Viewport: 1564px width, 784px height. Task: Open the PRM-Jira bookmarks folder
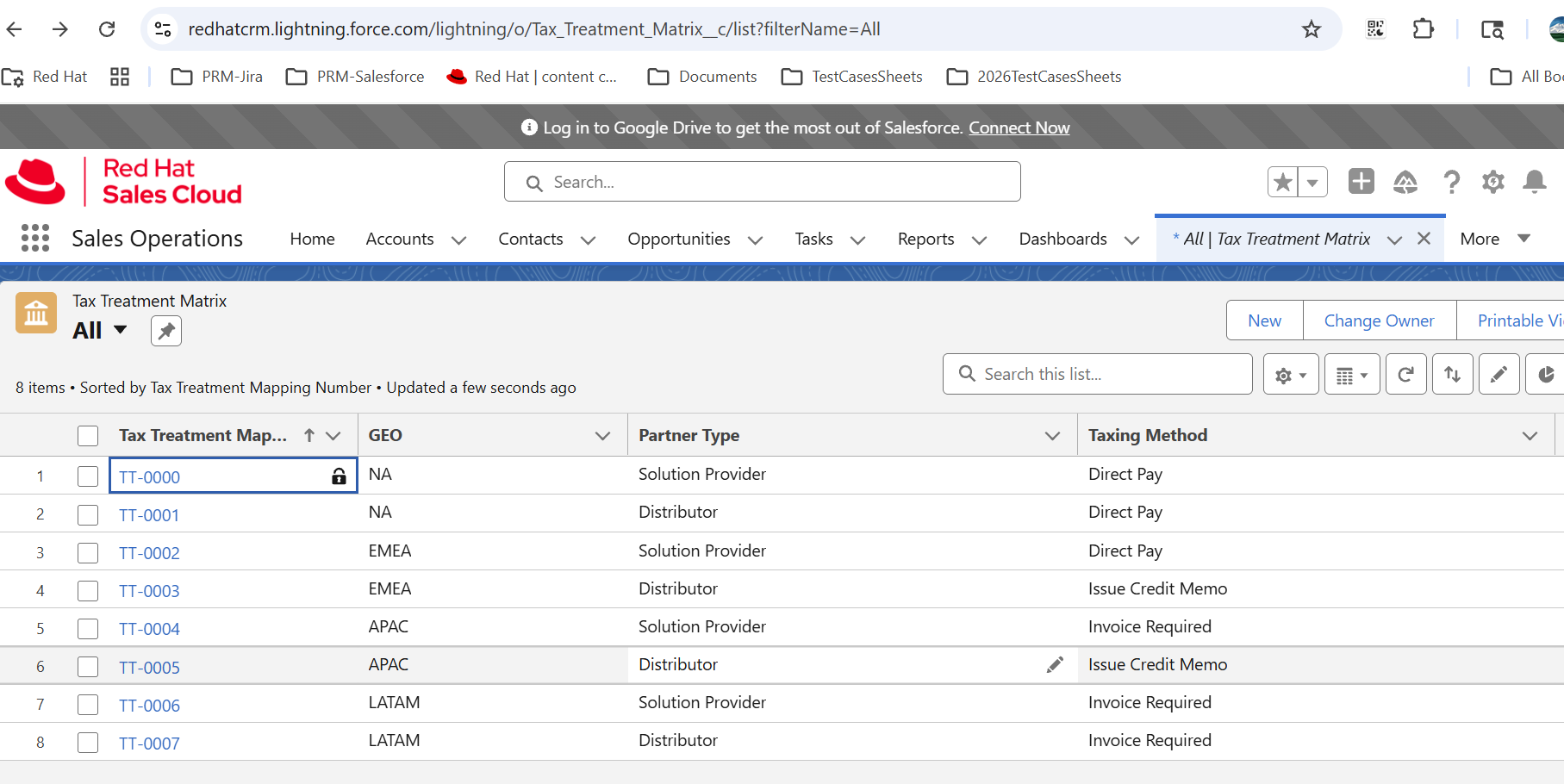click(x=216, y=77)
